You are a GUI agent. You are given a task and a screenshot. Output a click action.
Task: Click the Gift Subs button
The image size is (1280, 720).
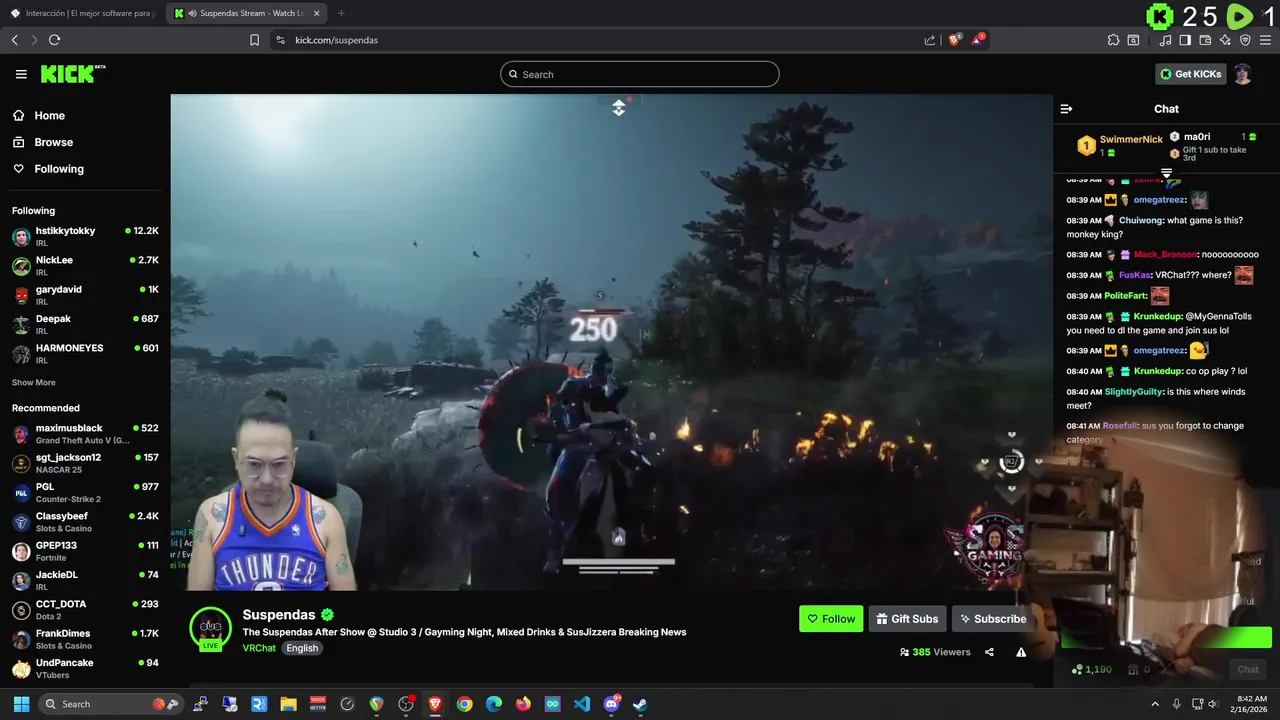[x=907, y=619]
